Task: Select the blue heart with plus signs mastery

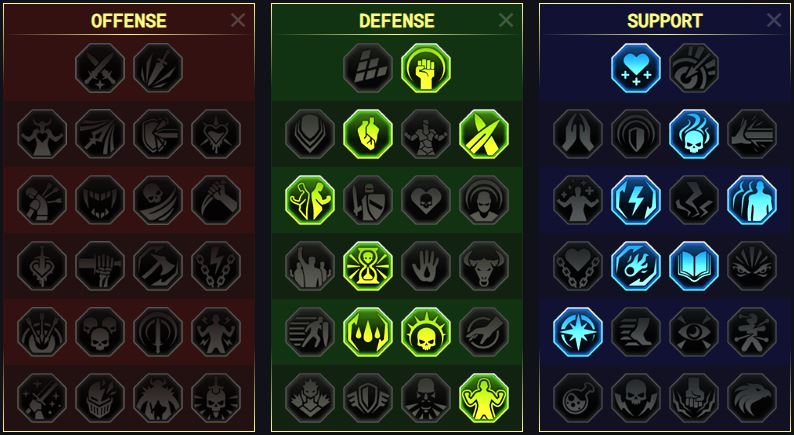Action: (636, 68)
